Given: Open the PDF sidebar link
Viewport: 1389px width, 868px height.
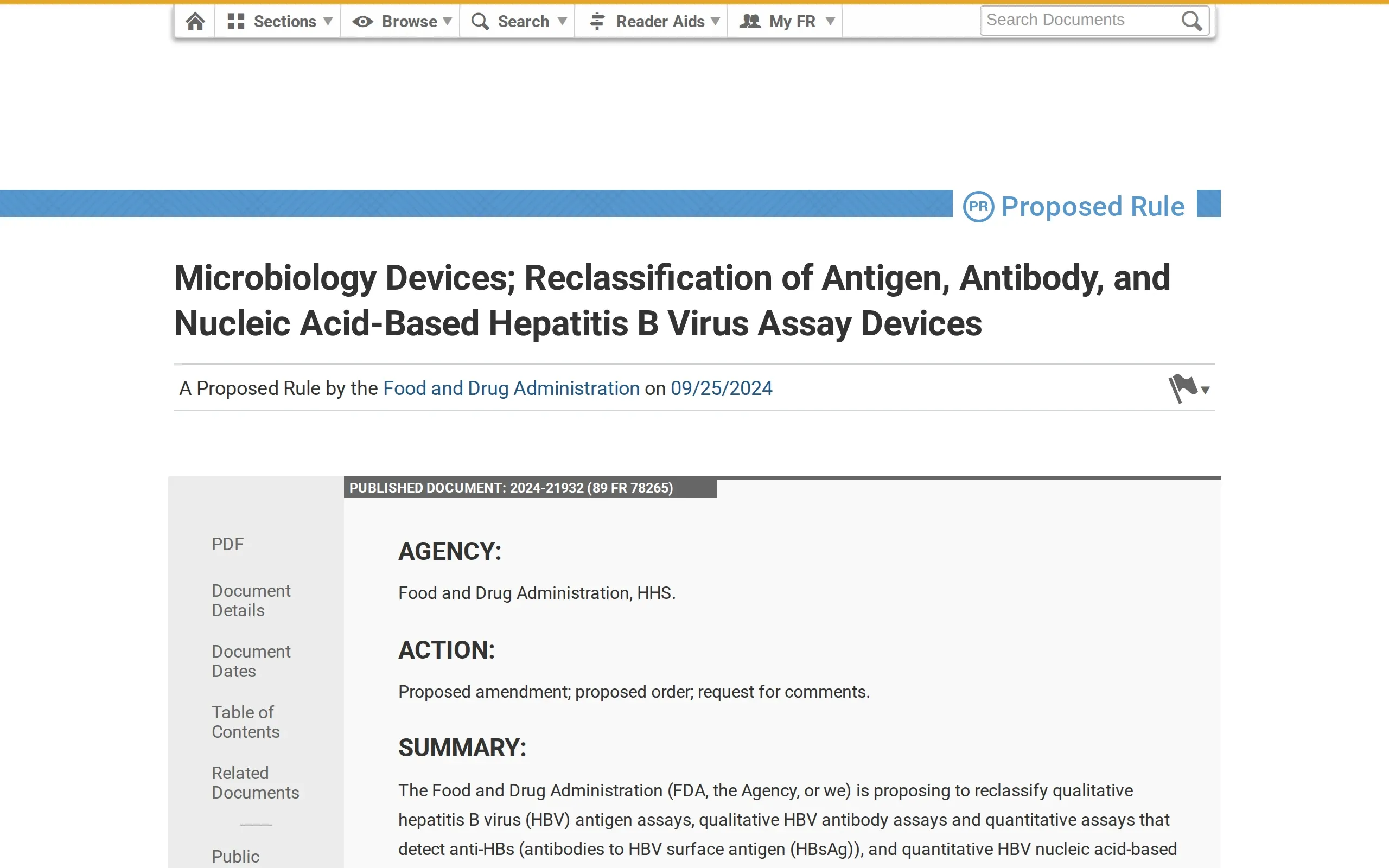Looking at the screenshot, I should pos(228,544).
